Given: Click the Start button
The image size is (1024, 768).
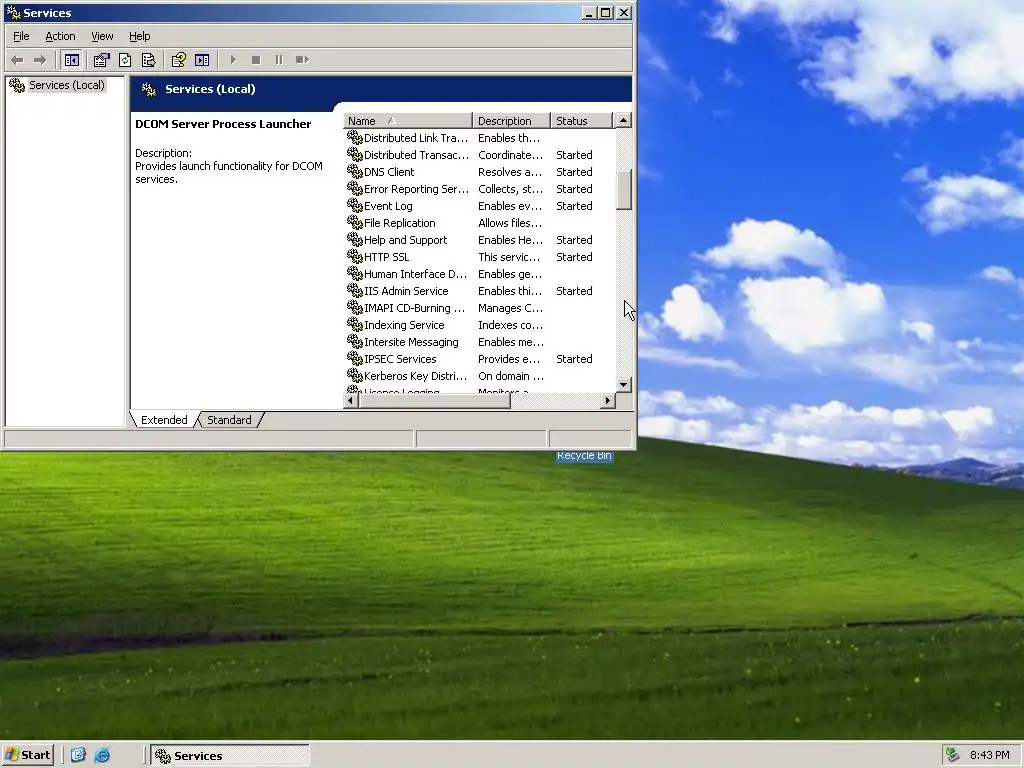Looking at the screenshot, I should coord(28,755).
